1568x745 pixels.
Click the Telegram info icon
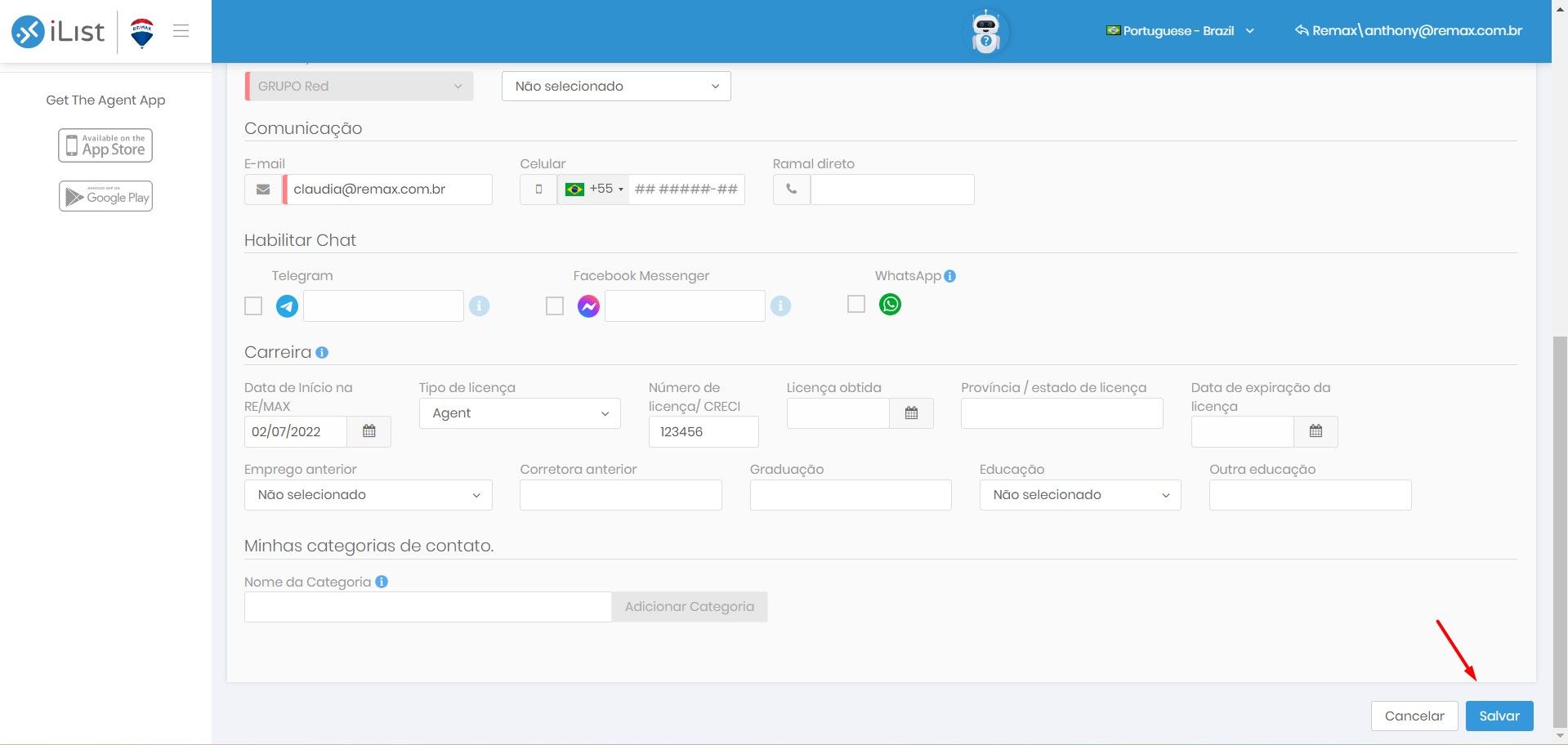coord(480,306)
